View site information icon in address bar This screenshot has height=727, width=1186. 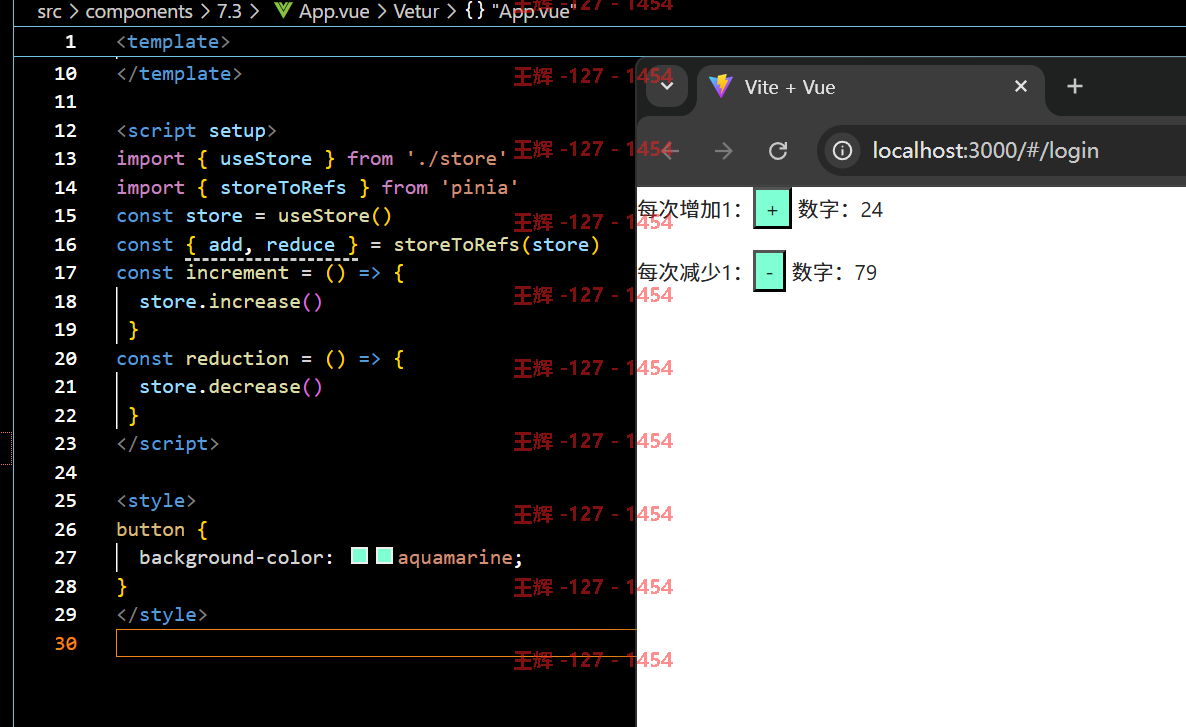click(x=842, y=151)
